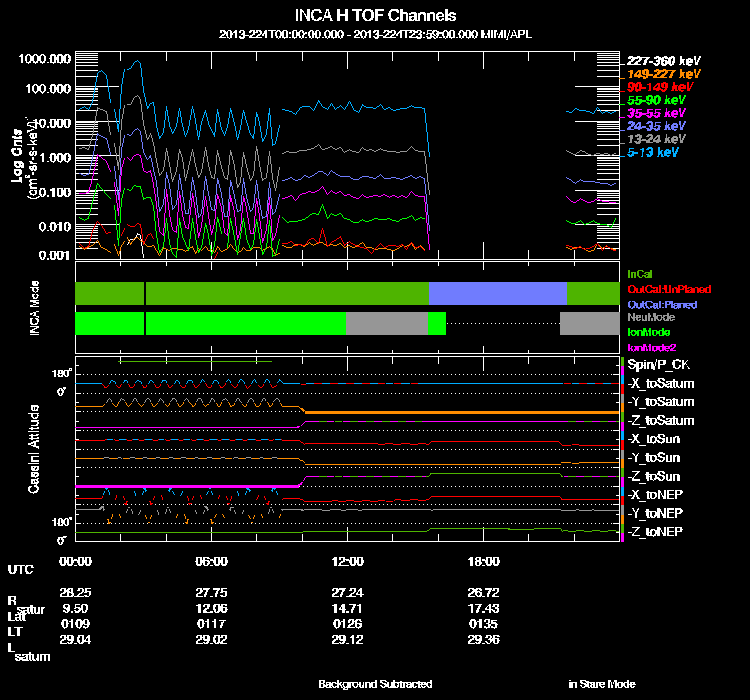This screenshot has height=700, width=750.
Task: Click the blue OutCal:Planed bar segment
Action: 498,293
